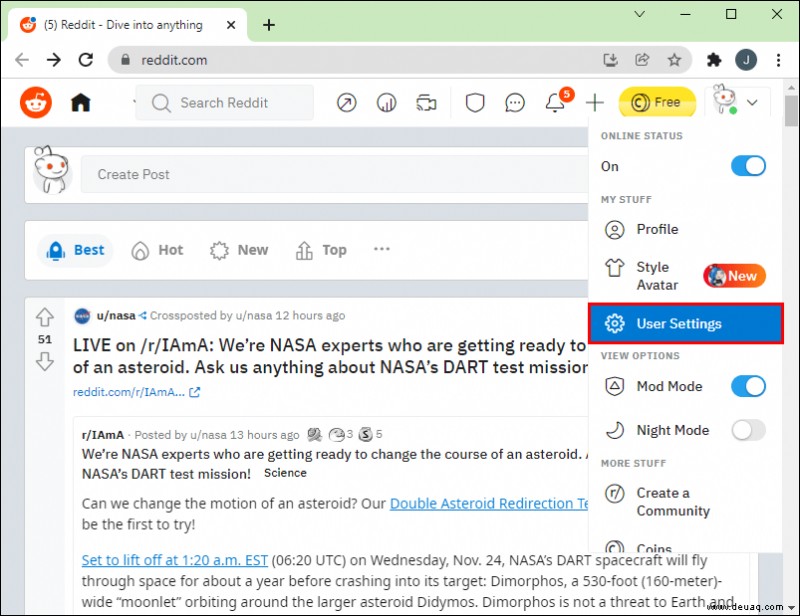
Task: Click the Reddit logo icon
Action: coord(36,103)
